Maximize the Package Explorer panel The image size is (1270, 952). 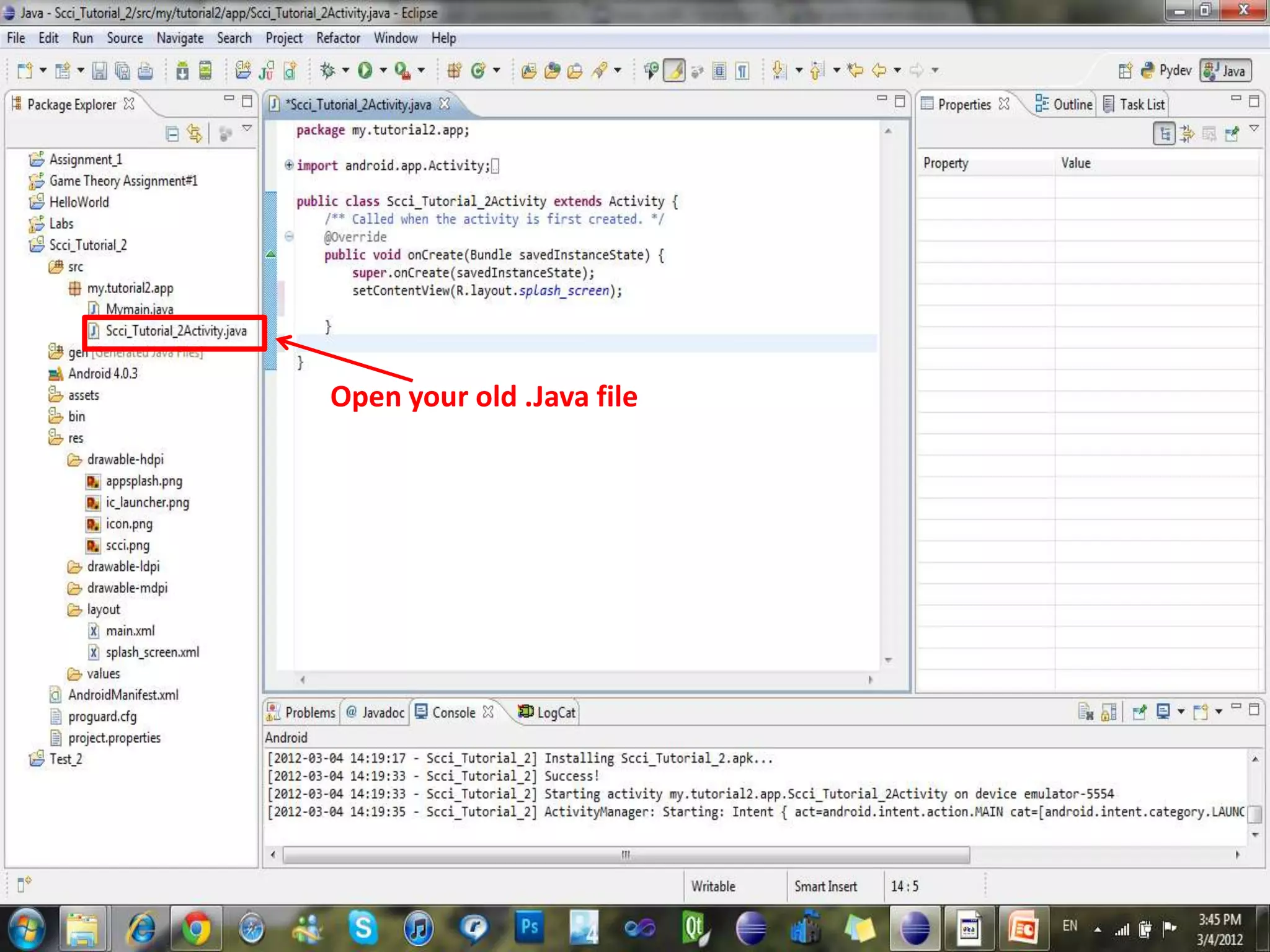[247, 102]
